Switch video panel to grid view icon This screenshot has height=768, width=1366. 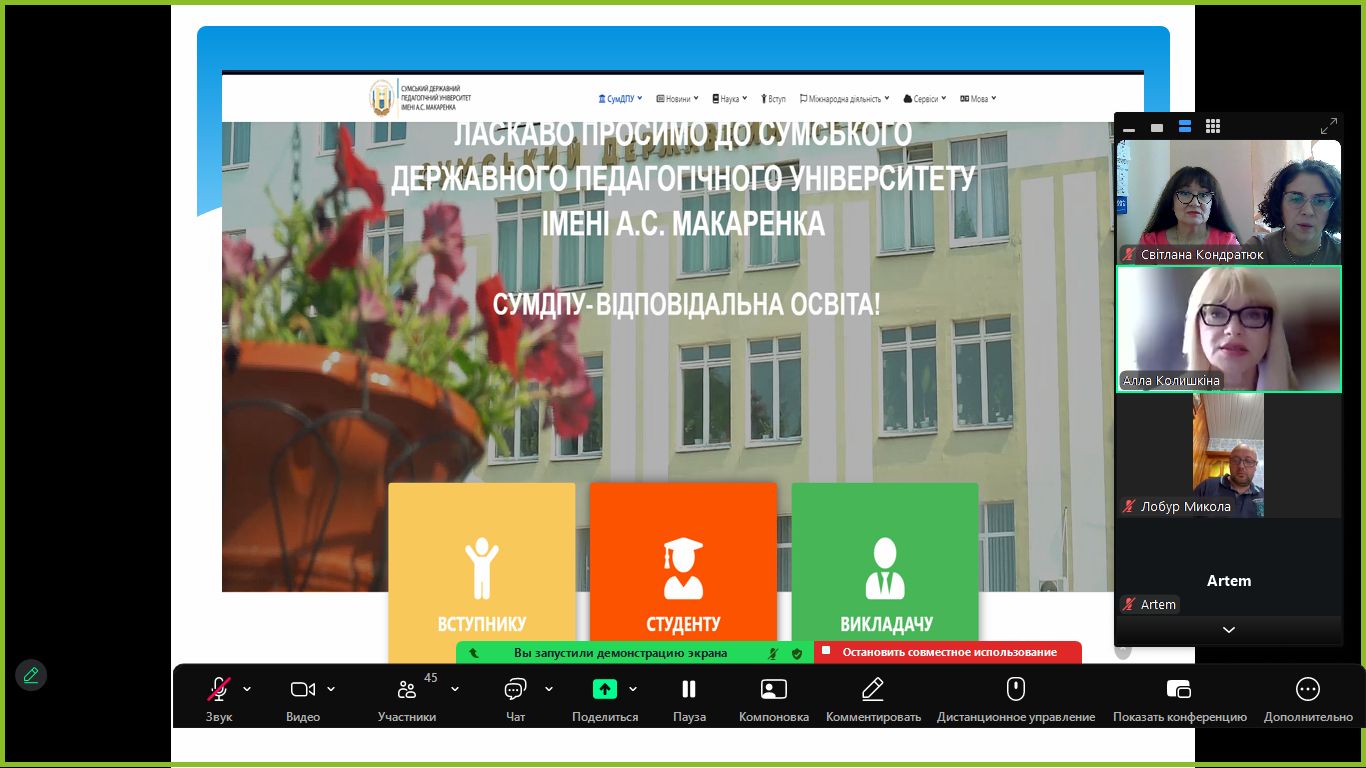1213,127
